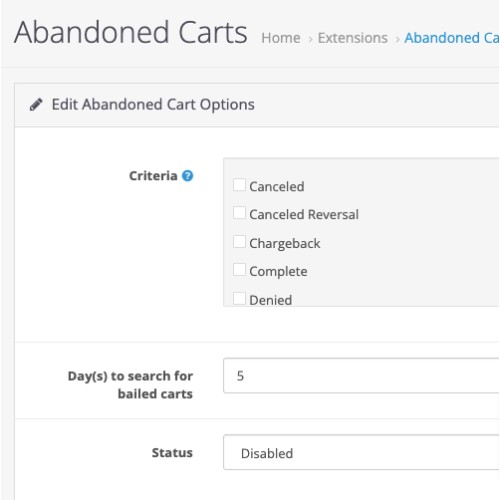Toggle the Denied checkbox
The image size is (500, 500).
point(239,298)
